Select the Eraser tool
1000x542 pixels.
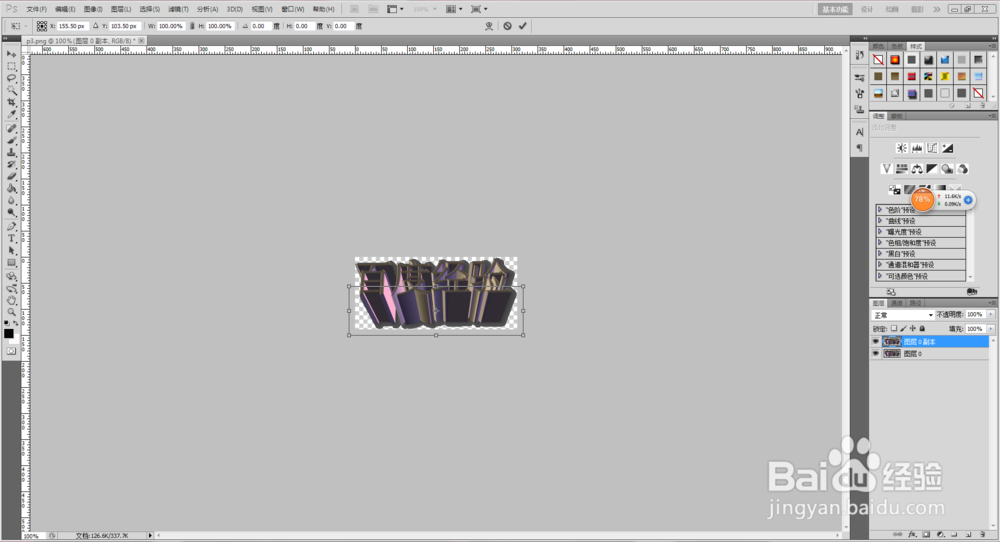click(11, 177)
